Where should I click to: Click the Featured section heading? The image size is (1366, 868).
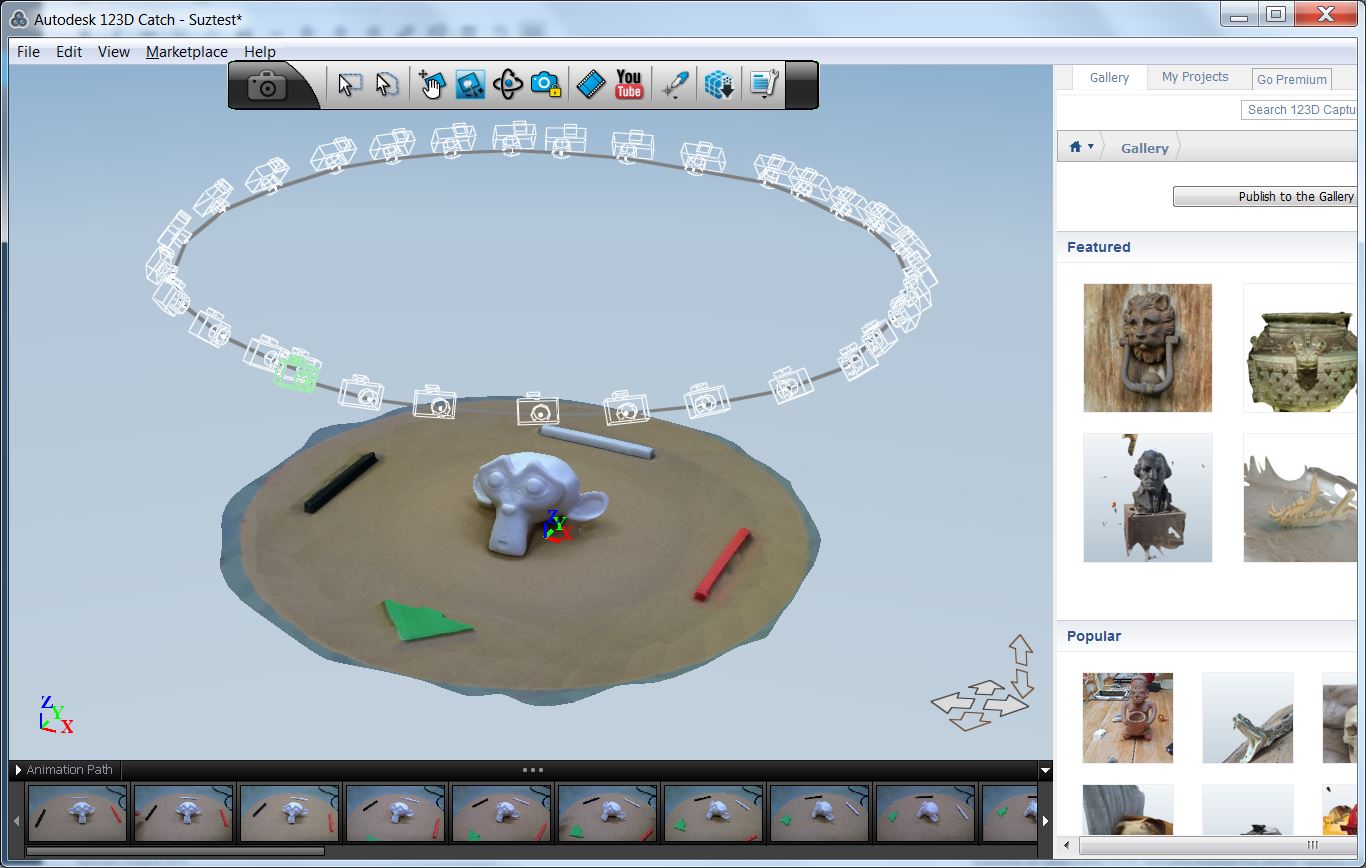(1098, 247)
